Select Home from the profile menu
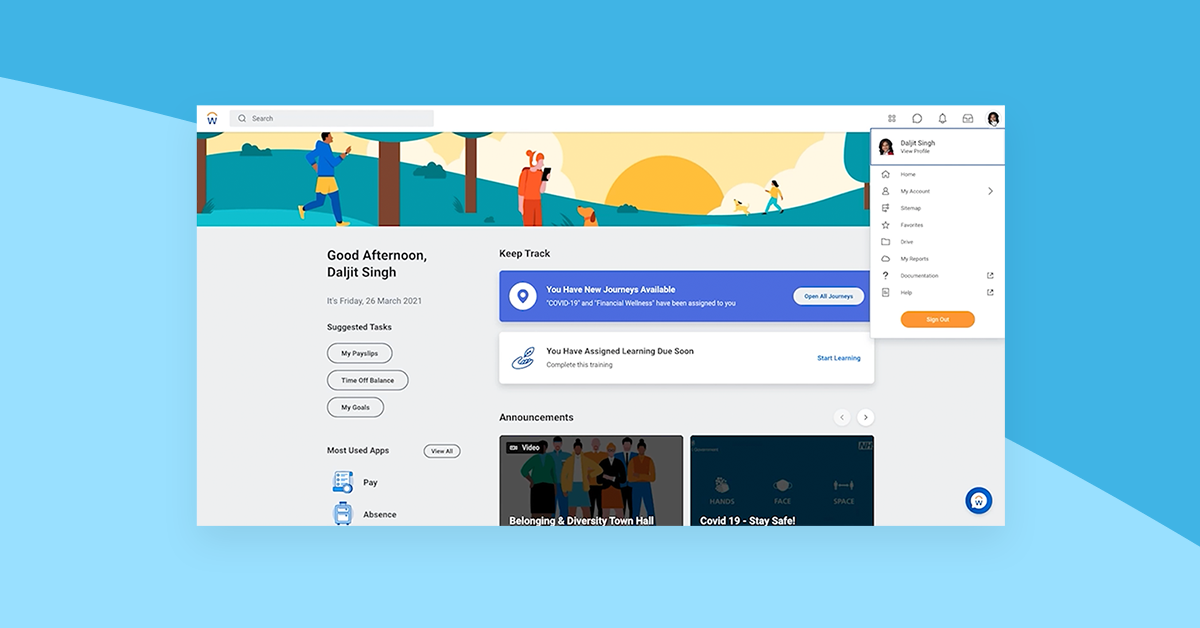1200x628 pixels. [907, 173]
